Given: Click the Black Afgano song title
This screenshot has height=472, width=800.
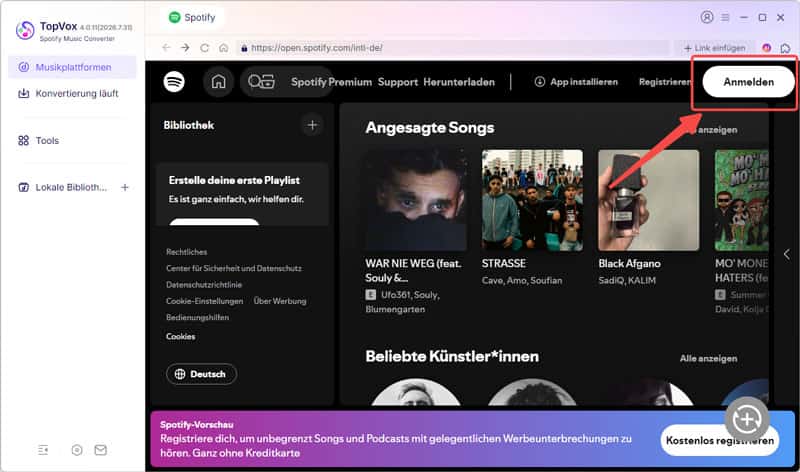Looking at the screenshot, I should [x=629, y=263].
